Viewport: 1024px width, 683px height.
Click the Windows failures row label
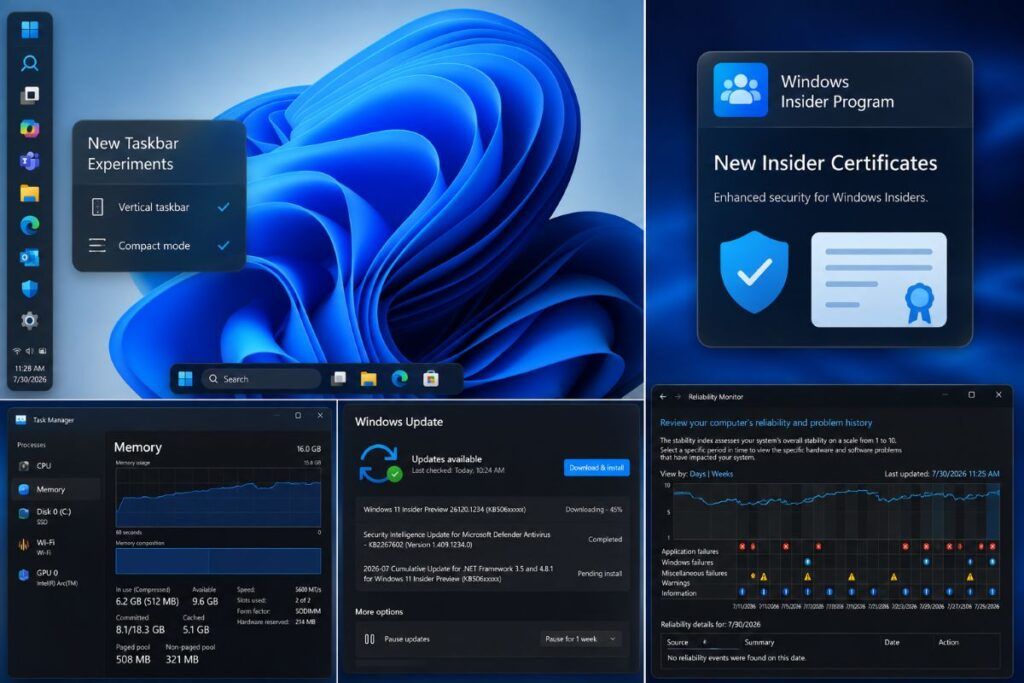[x=687, y=562]
